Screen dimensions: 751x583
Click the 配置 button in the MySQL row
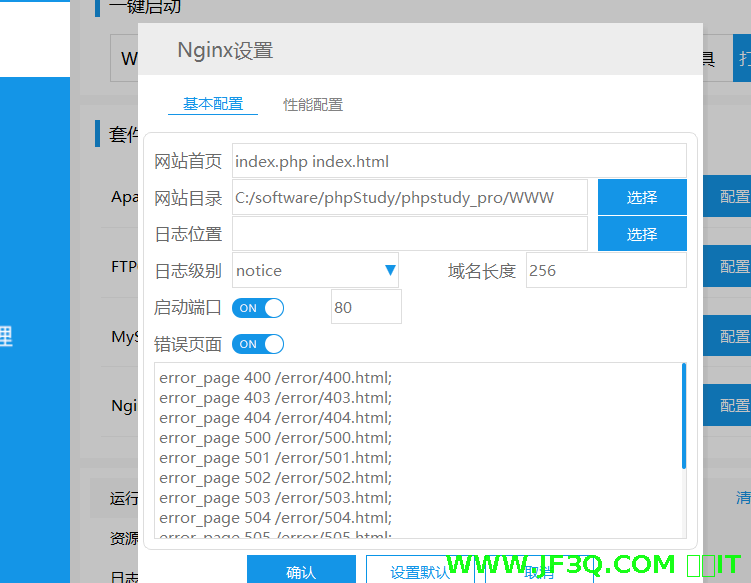(x=734, y=337)
